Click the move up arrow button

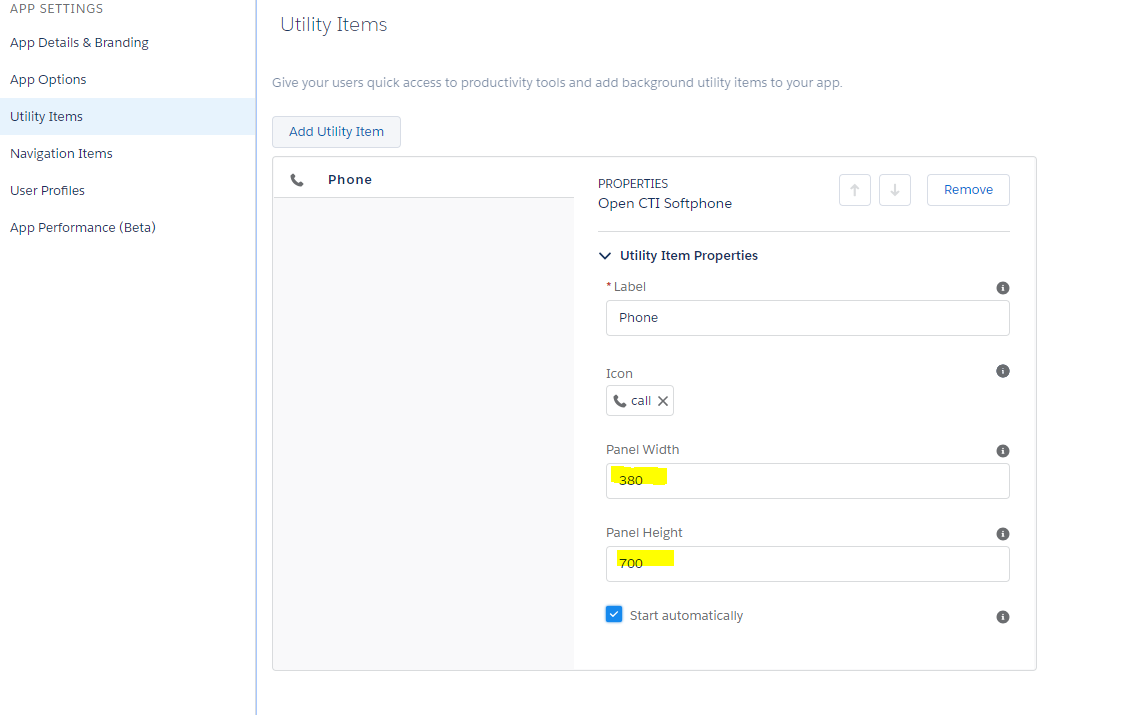(x=854, y=190)
